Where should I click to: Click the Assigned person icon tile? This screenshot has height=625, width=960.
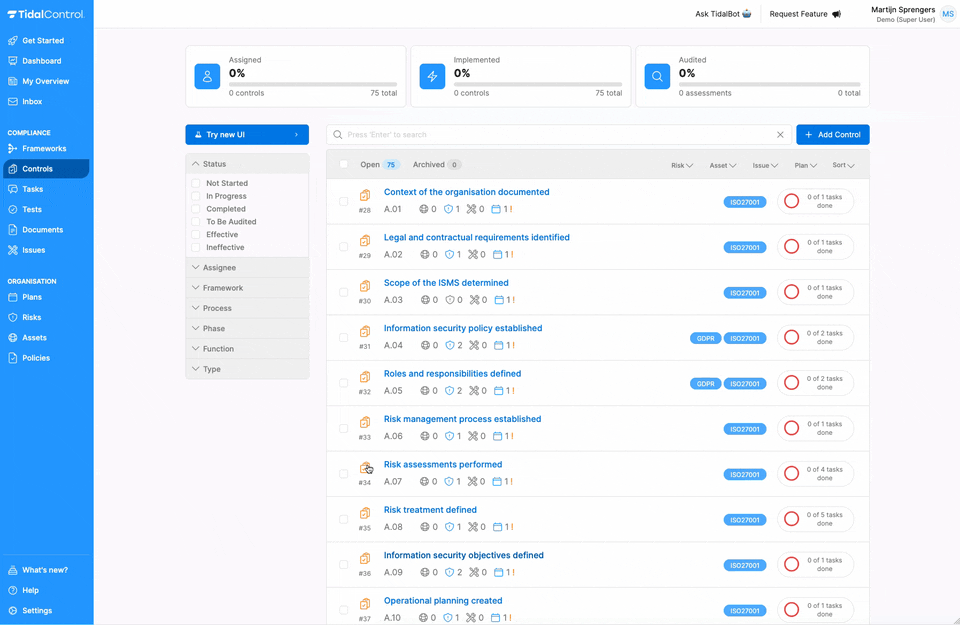pos(207,76)
